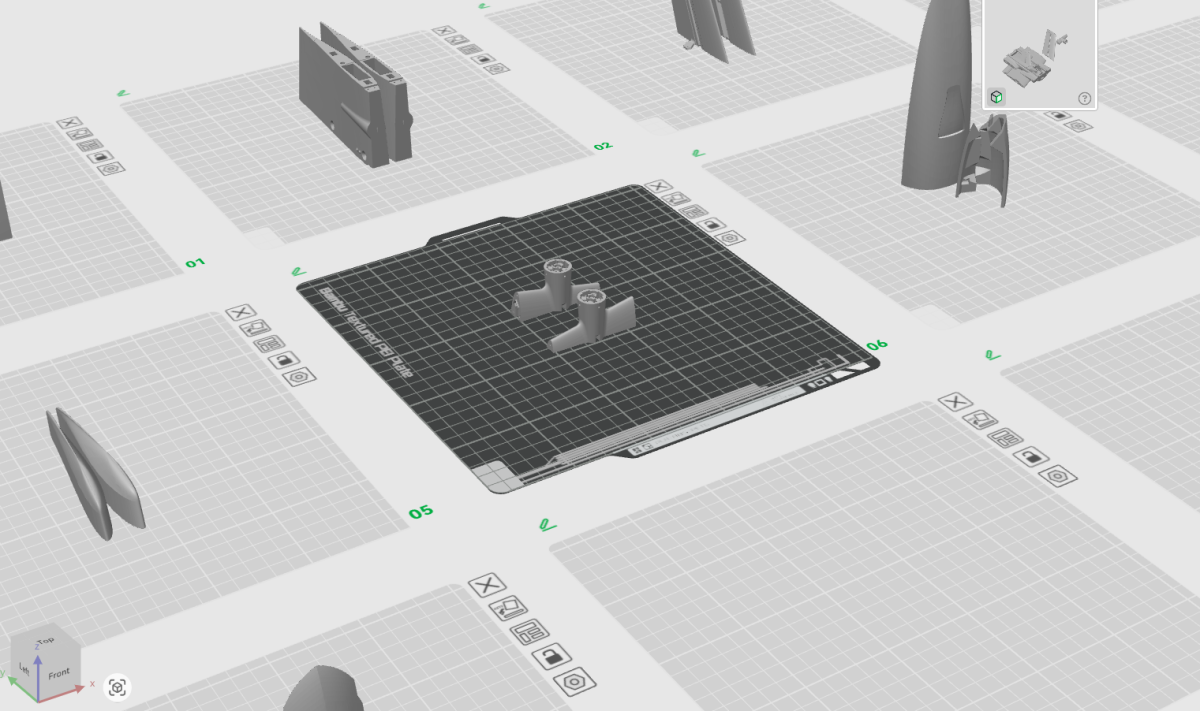
Task: Edit plate 06 name with green pencil
Action: tap(297, 271)
